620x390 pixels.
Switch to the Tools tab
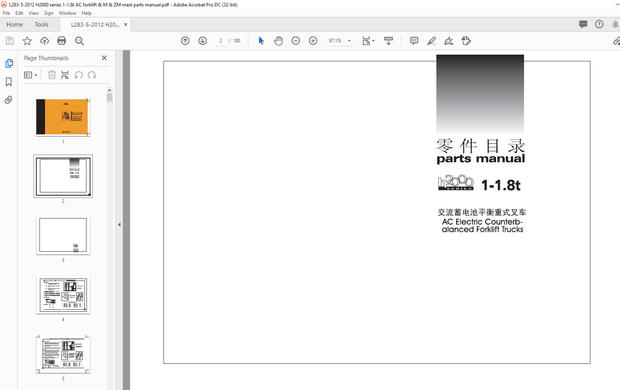(42, 25)
